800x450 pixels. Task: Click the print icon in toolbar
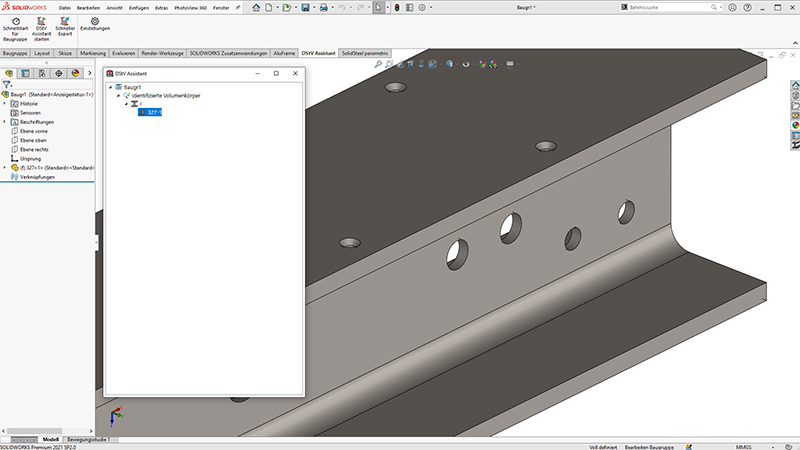[323, 8]
